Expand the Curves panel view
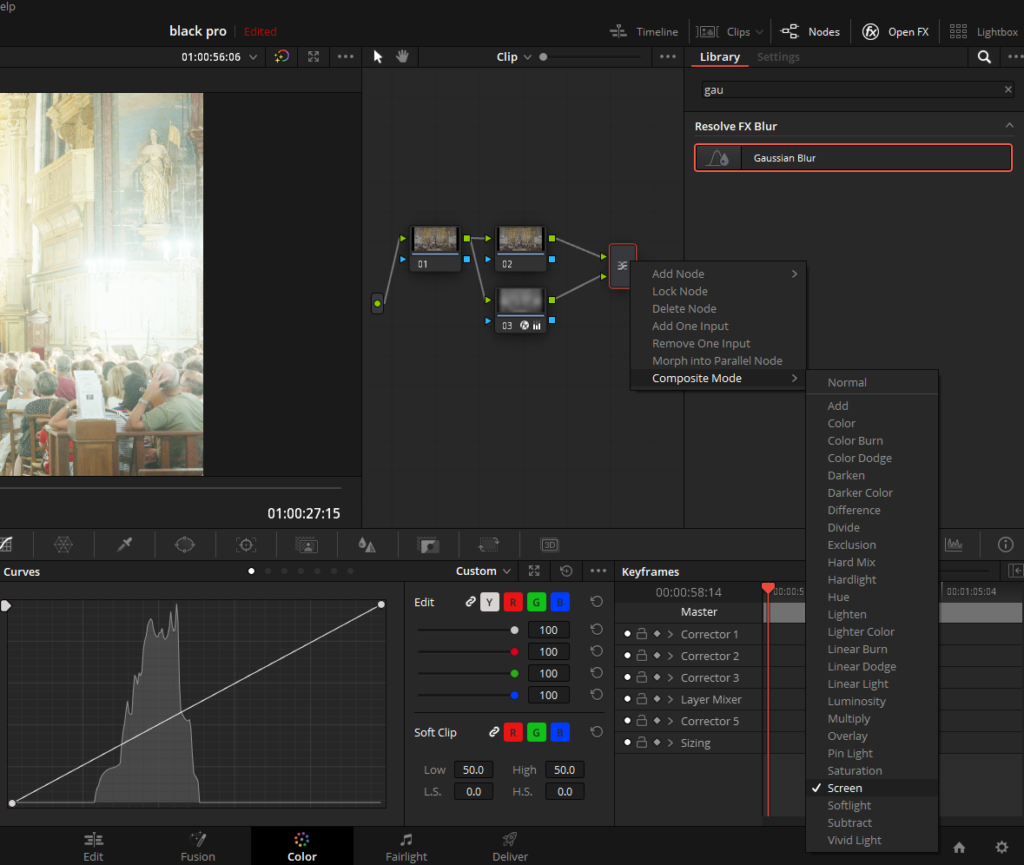Image resolution: width=1024 pixels, height=865 pixels. (x=534, y=571)
